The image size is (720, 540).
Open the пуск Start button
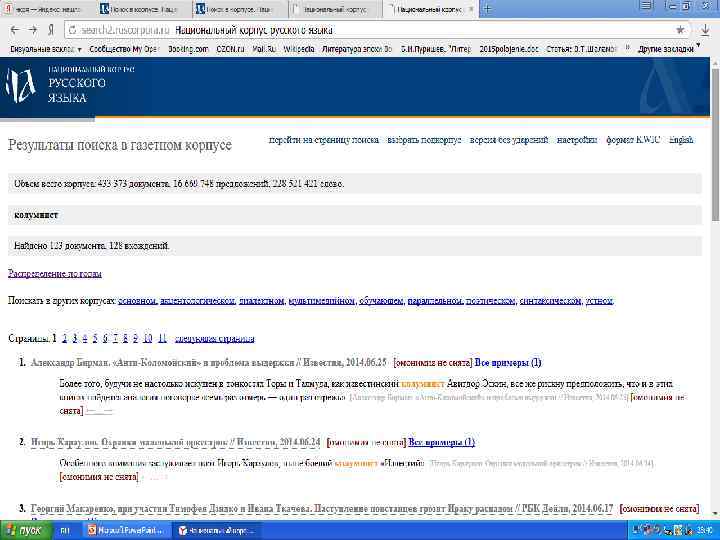tap(26, 531)
